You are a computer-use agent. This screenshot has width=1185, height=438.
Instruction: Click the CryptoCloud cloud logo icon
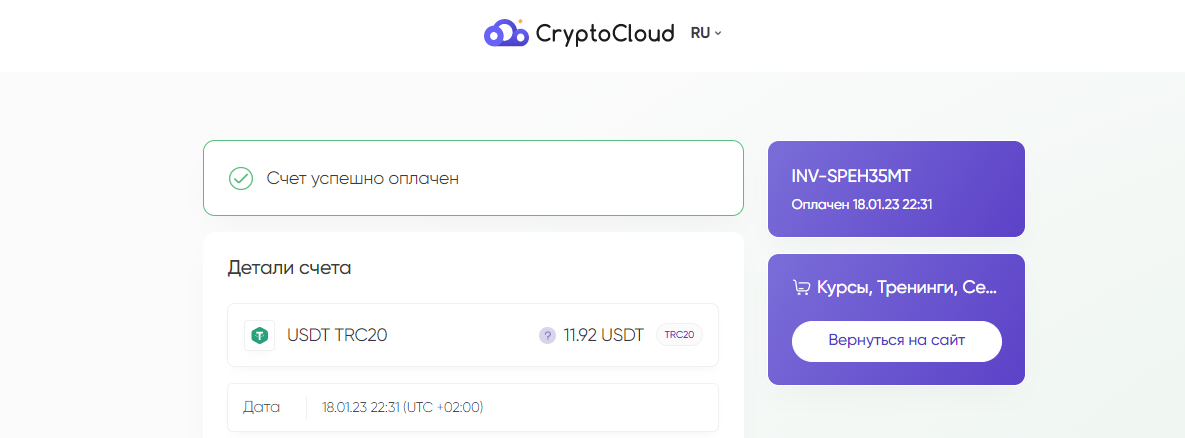click(506, 32)
